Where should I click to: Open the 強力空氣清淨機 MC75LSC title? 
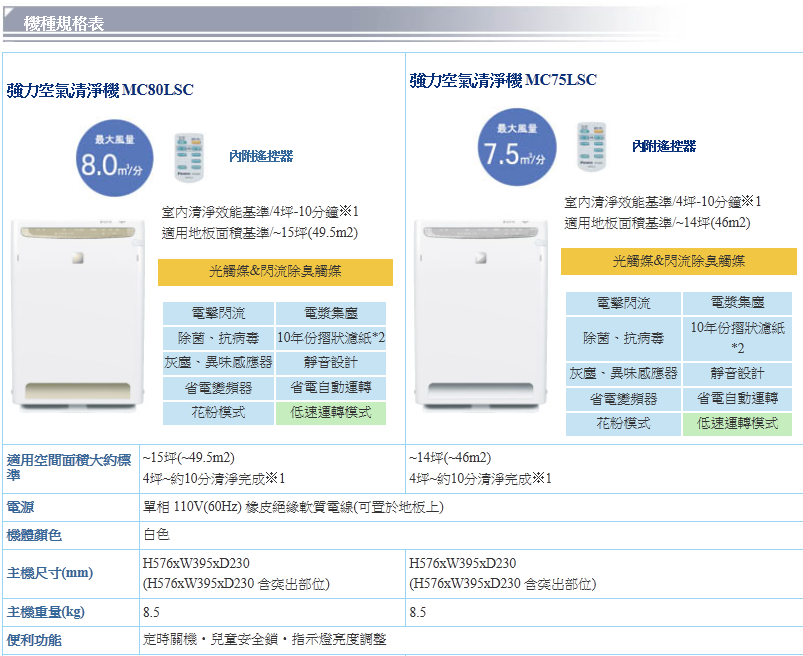[503, 80]
